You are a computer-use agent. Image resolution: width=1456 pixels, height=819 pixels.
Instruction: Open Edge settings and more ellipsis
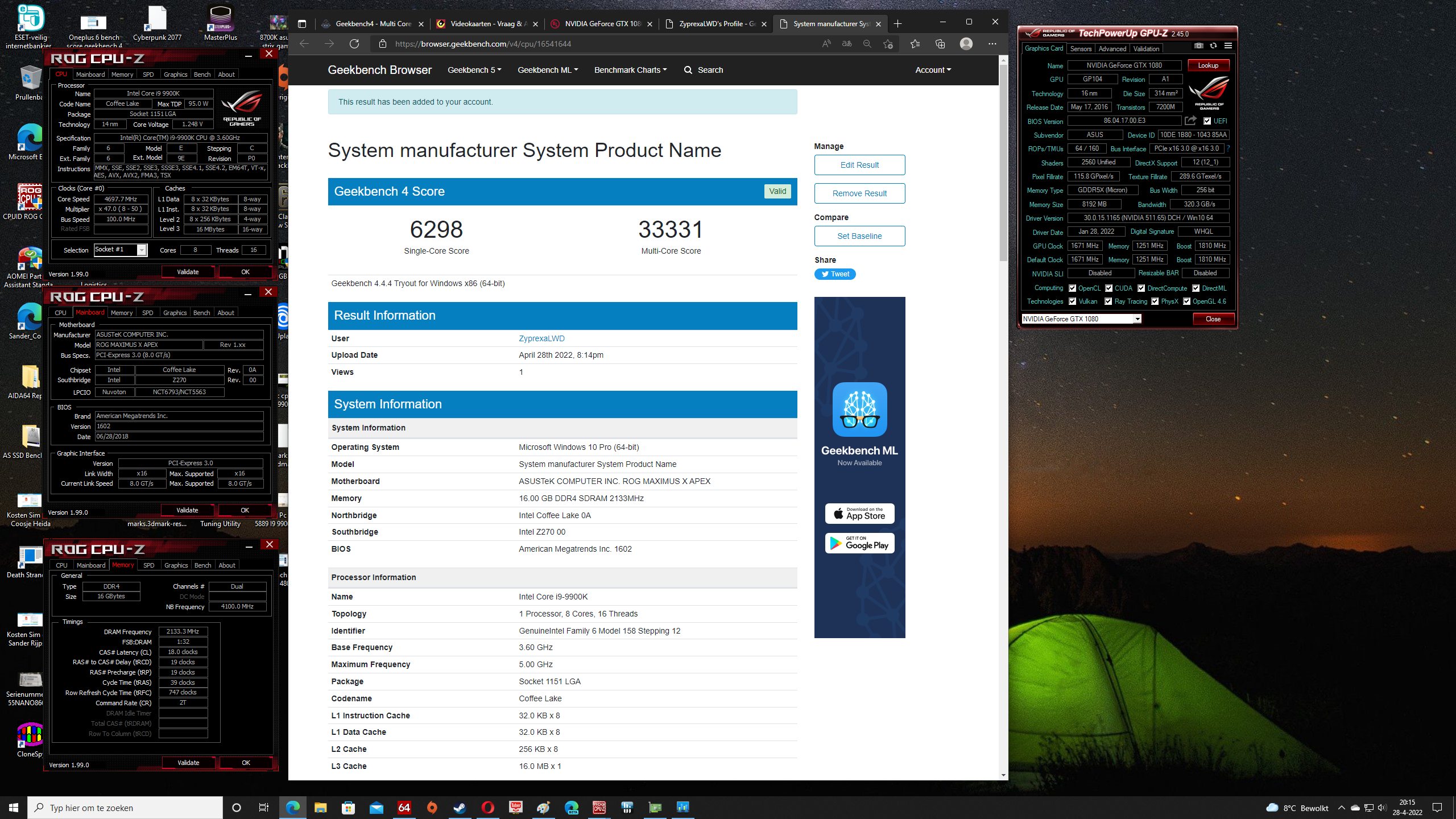tap(992, 44)
